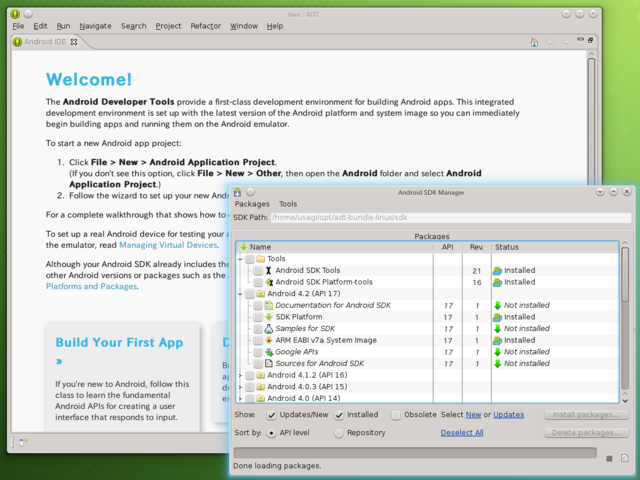Click the Tools folder icon
This screenshot has height=480, width=640.
tap(261, 259)
